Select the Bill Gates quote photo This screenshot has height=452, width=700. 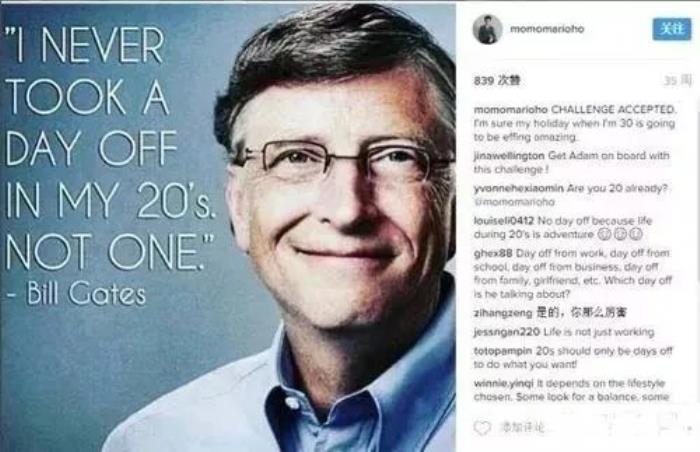point(228,227)
